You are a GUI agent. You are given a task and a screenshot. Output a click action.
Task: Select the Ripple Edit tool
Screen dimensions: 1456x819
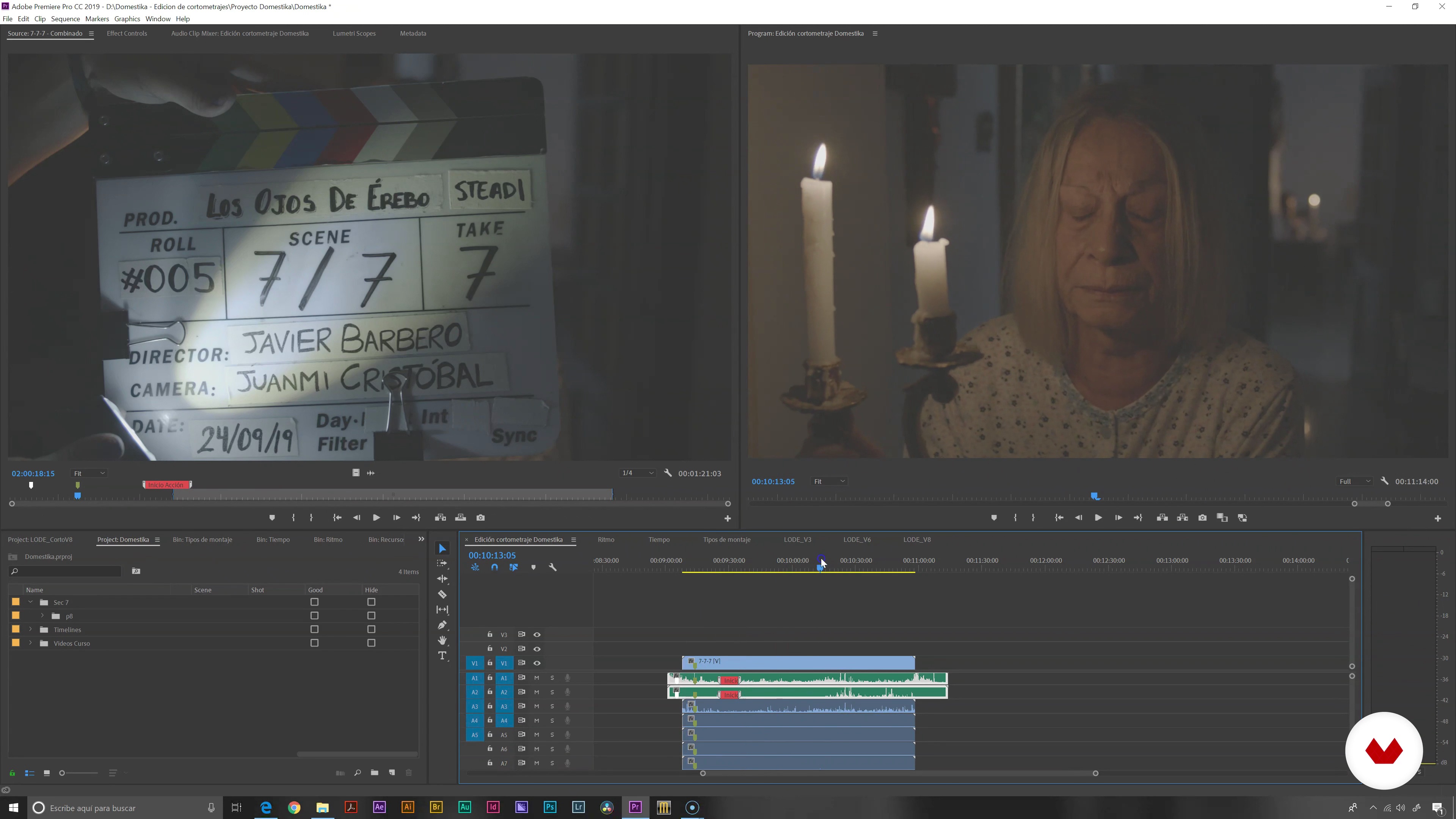442,579
